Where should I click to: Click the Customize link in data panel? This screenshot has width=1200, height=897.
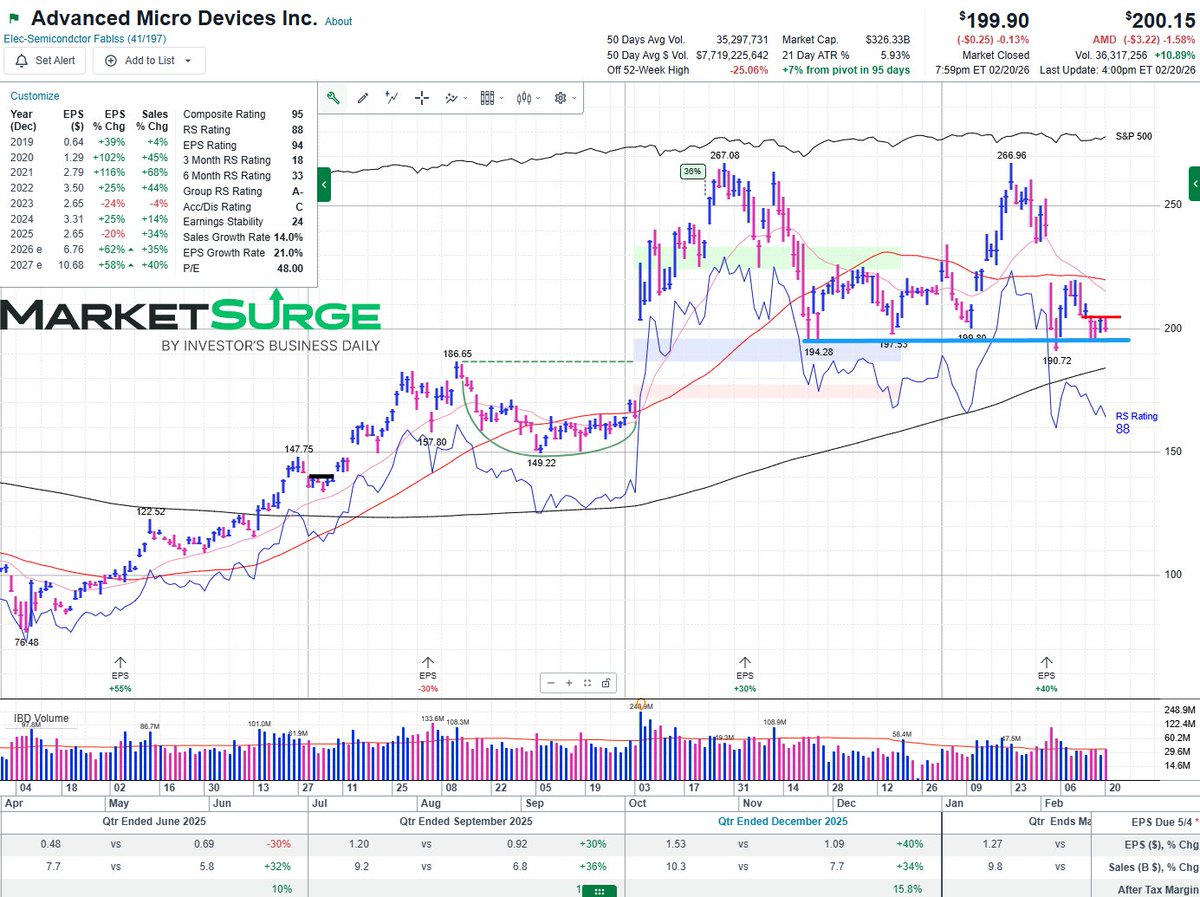coord(34,96)
